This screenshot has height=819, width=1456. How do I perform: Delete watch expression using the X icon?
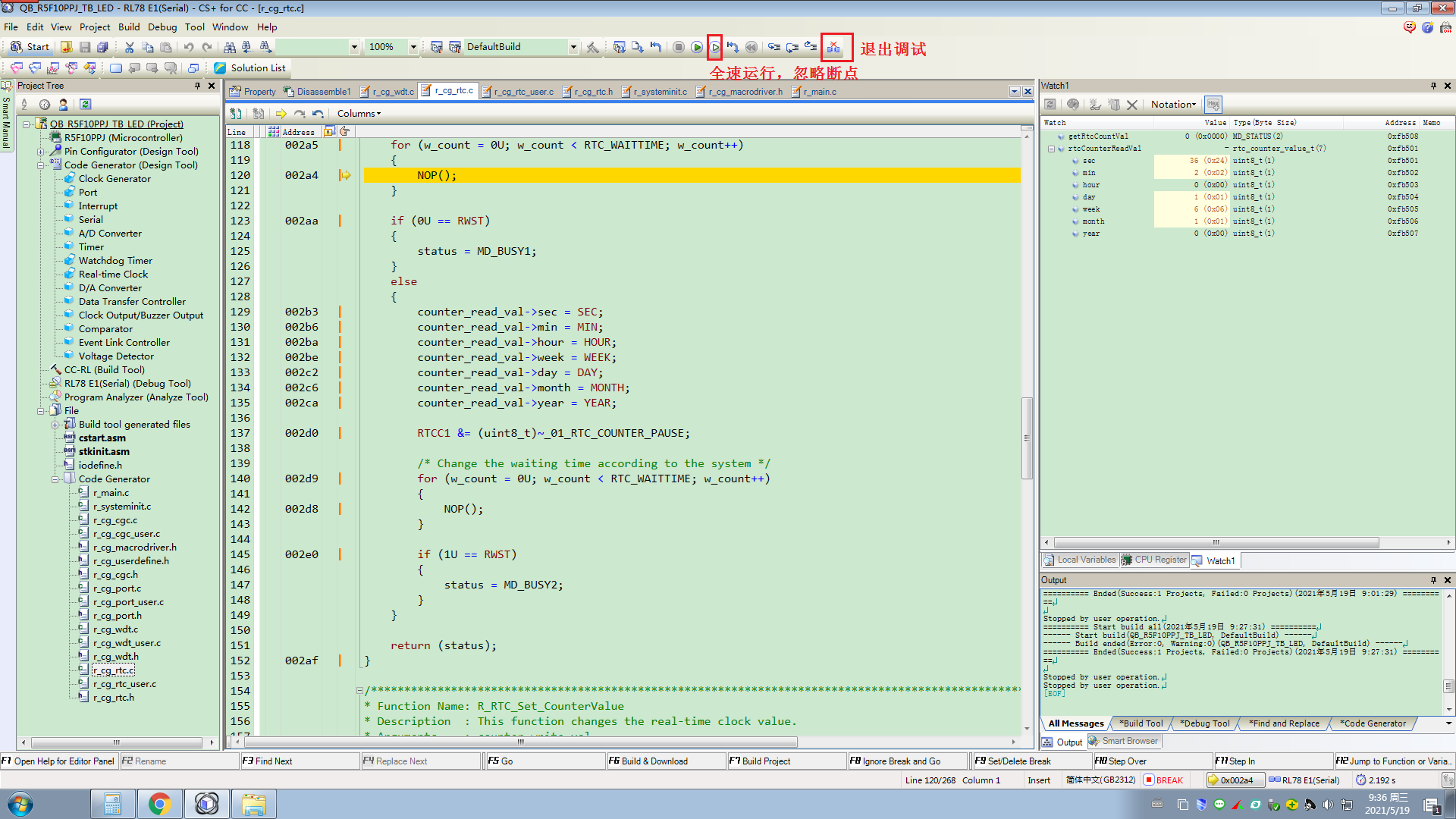tap(1132, 105)
